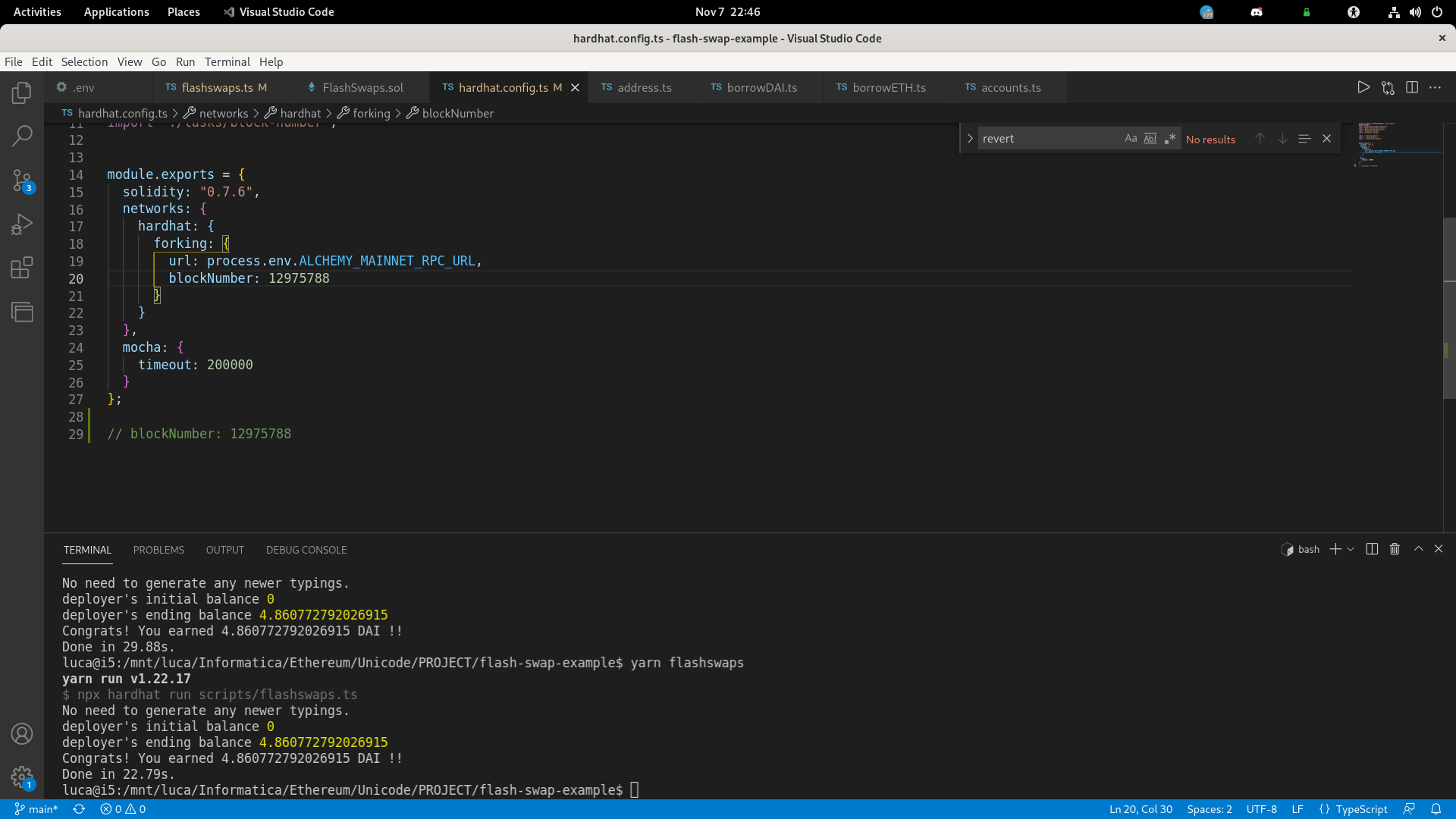Click Ln 20, Col 30 status item
Image resolution: width=1456 pixels, height=819 pixels.
1141,809
